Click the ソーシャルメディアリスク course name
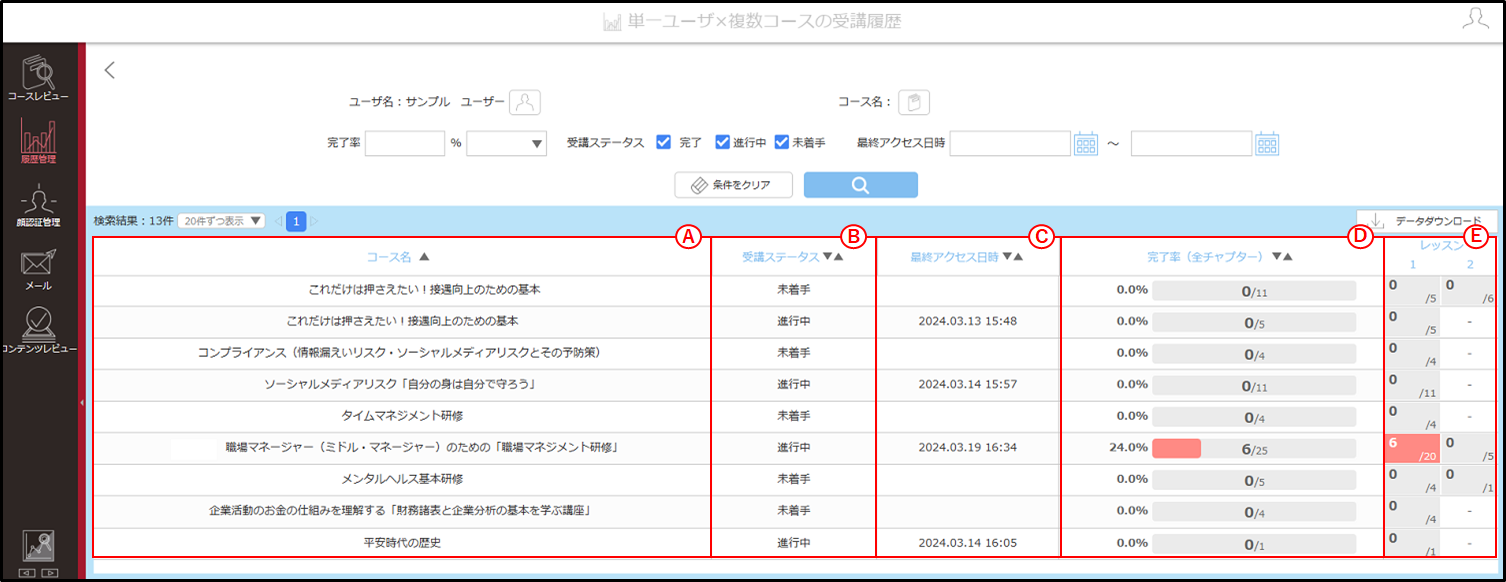This screenshot has height=582, width=1506. [x=402, y=384]
